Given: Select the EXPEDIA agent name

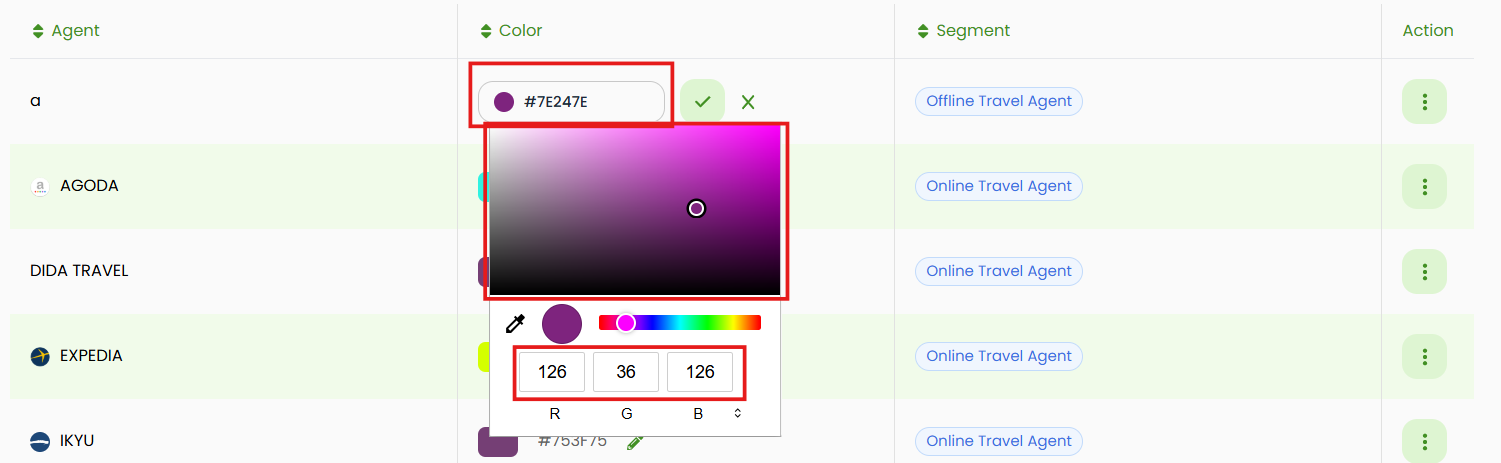Looking at the screenshot, I should point(91,356).
